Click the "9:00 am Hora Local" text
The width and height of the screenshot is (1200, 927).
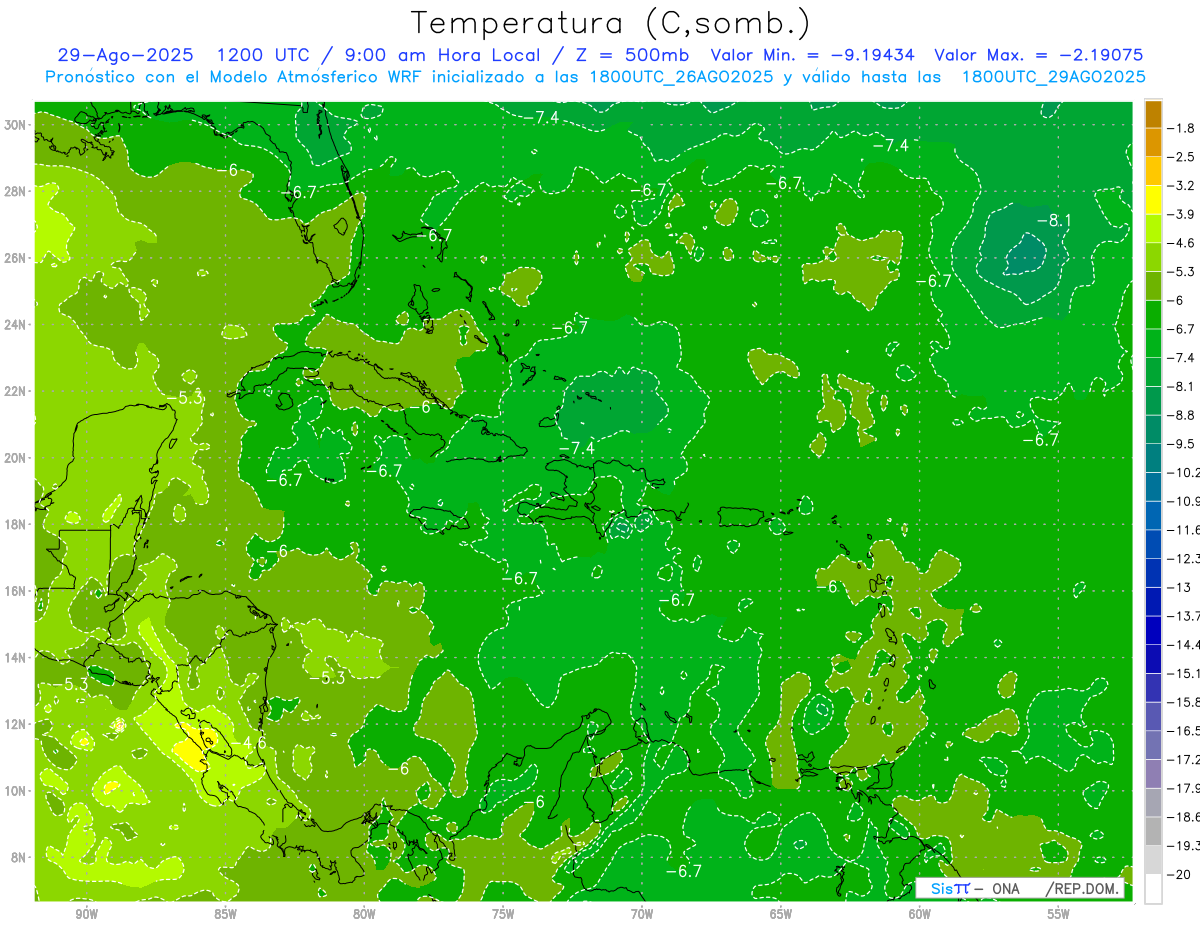438,55
